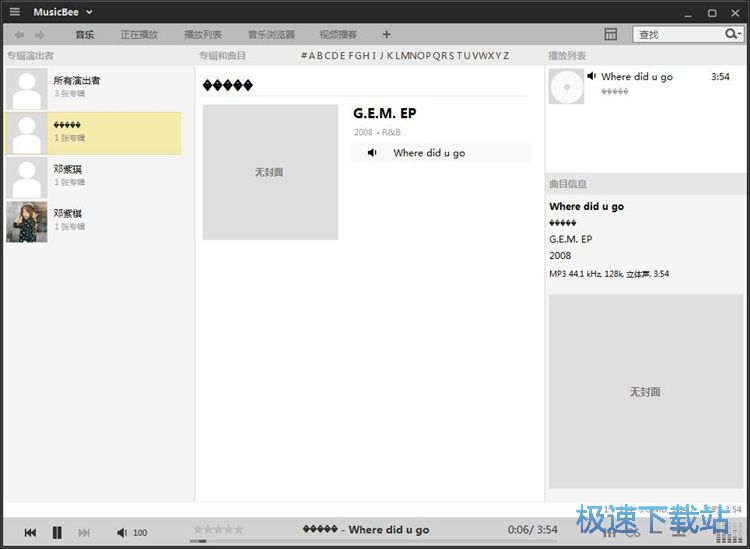Click the 专辑和曲目 panel header
Screen dimensions: 750x549
(222, 55)
